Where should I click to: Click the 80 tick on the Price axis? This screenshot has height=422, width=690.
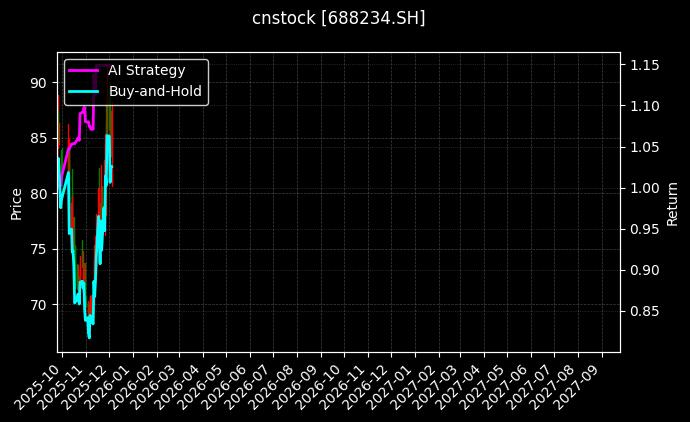click(x=38, y=193)
